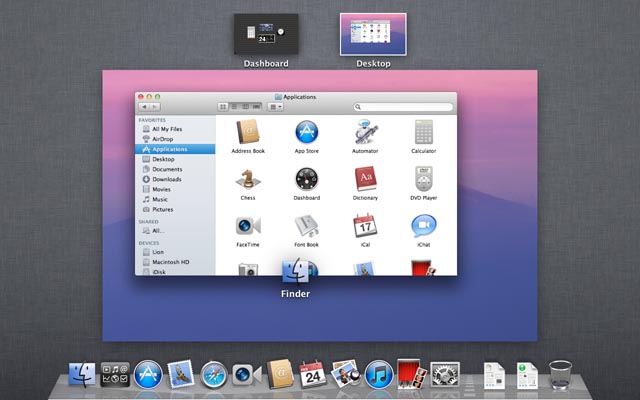
Task: Open the Dashboard app in Applications grid
Action: click(307, 179)
